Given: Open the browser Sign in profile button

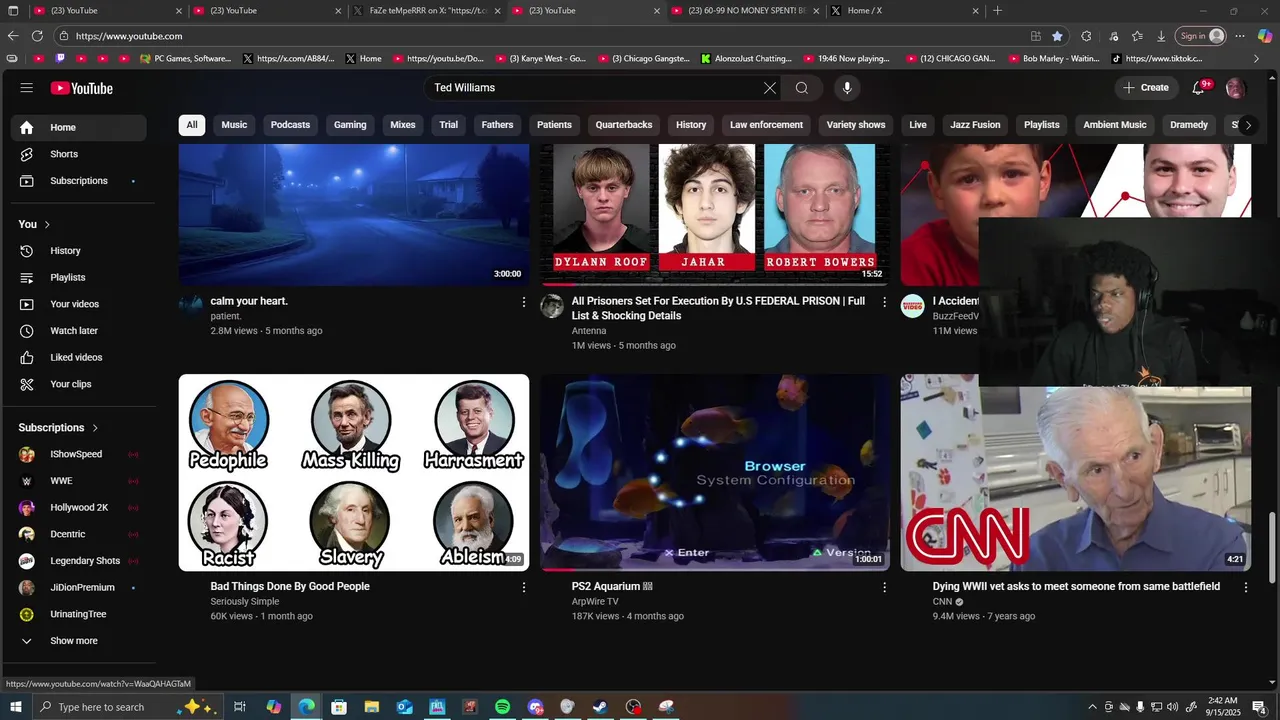Looking at the screenshot, I should (1201, 36).
